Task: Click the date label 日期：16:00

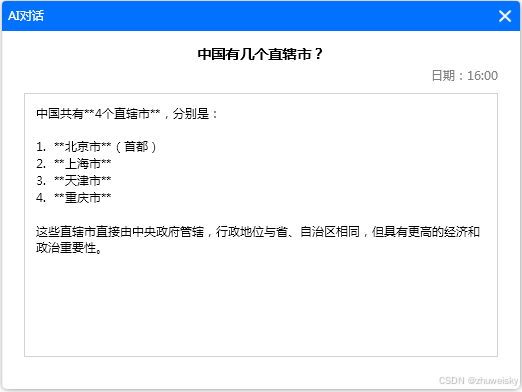Action: 464,76
